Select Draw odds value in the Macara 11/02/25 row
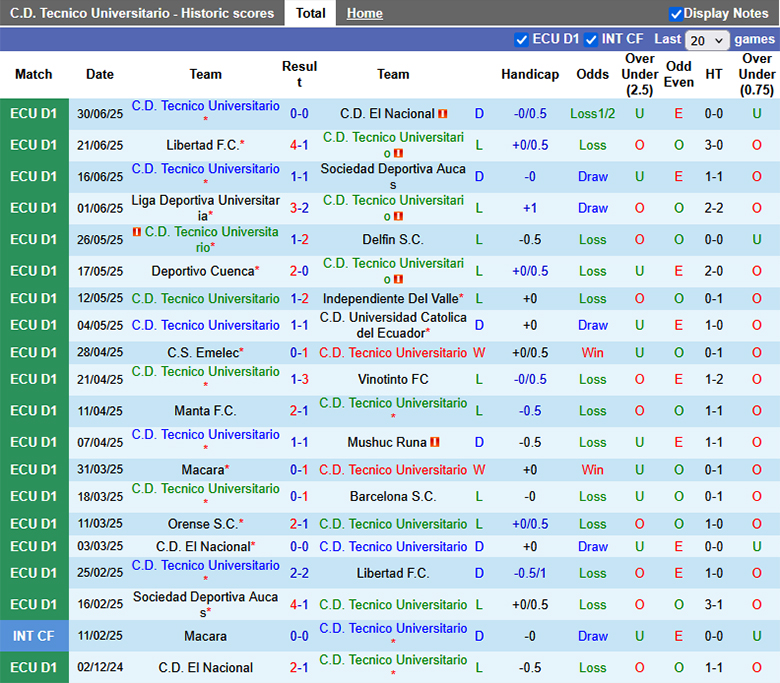This screenshot has width=780, height=683. (592, 636)
